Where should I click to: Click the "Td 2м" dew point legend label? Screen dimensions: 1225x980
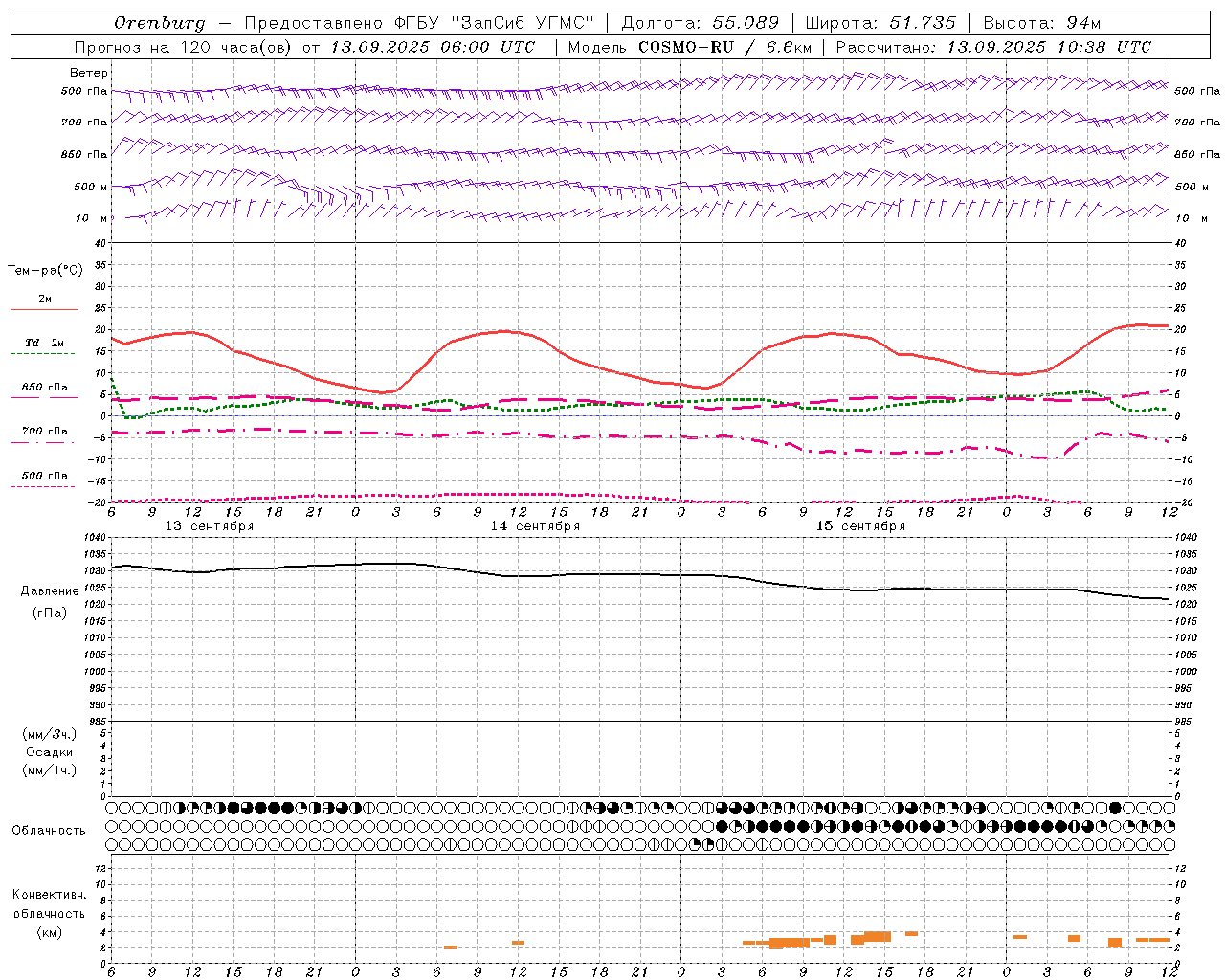[x=45, y=343]
